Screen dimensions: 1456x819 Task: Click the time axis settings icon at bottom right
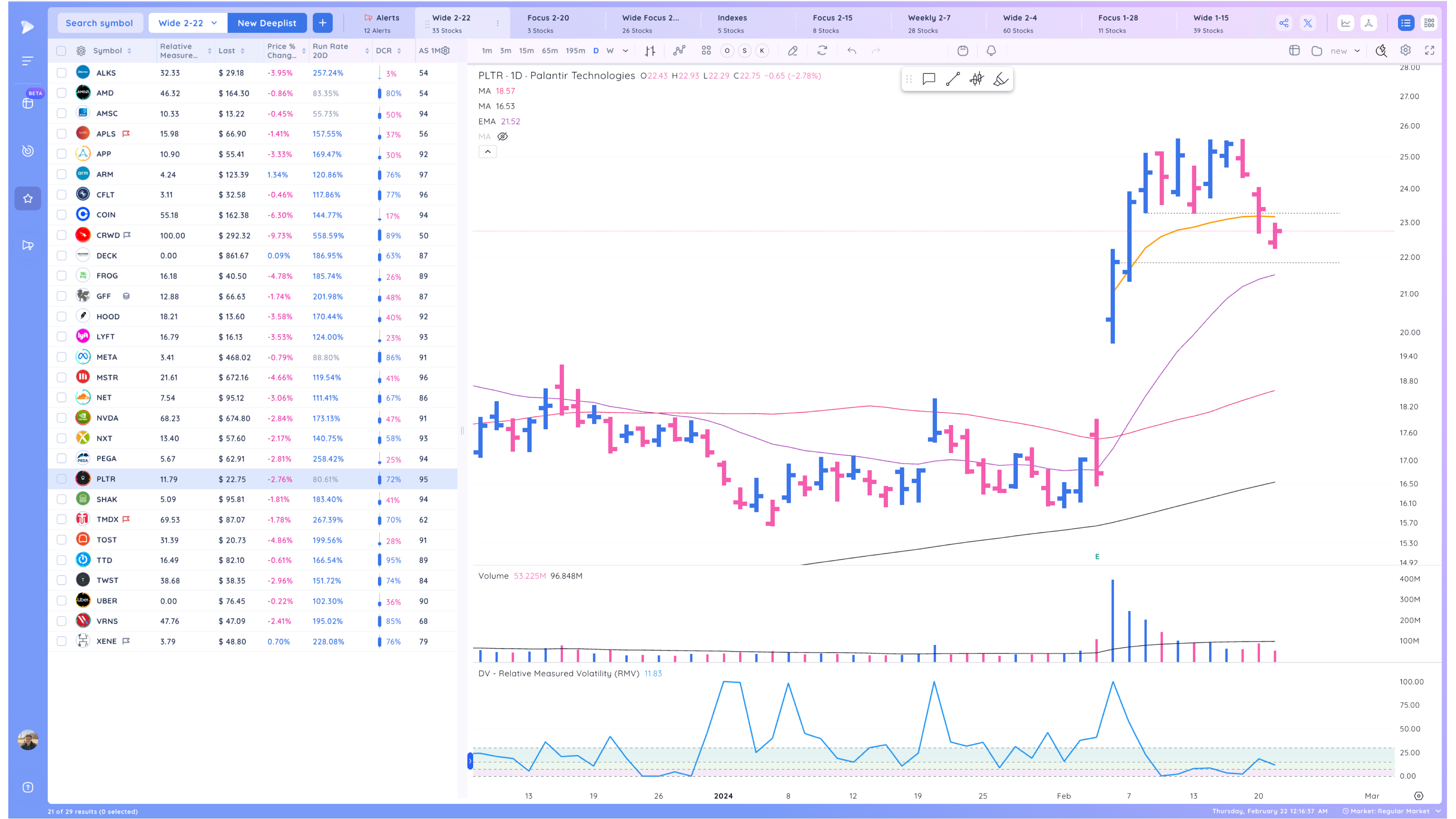point(1418,795)
